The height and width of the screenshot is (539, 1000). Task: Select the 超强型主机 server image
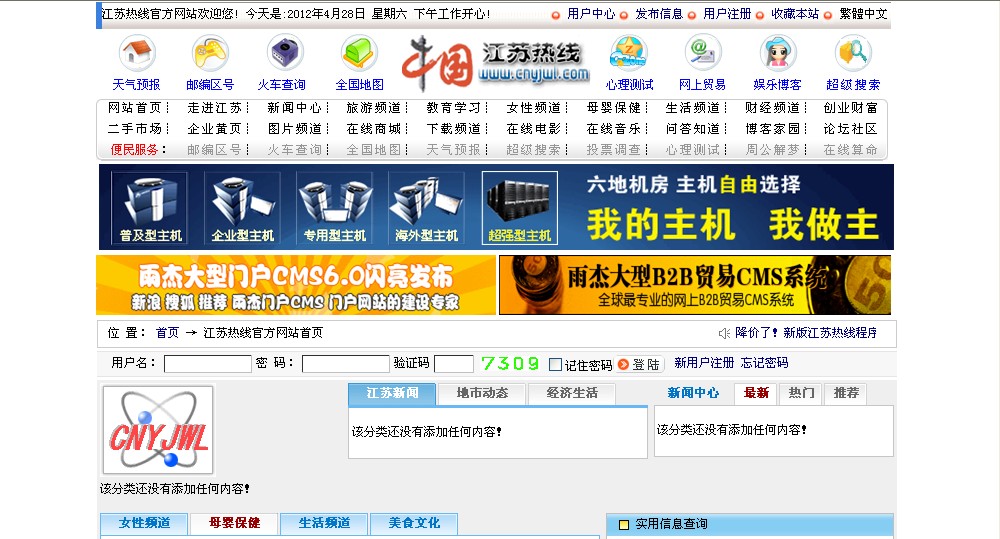520,208
